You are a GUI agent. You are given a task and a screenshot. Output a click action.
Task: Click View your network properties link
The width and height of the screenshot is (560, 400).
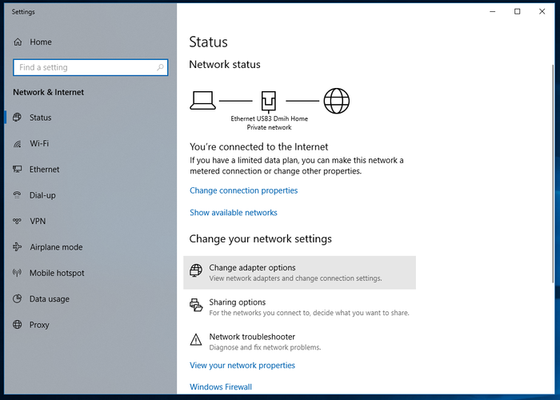(x=242, y=365)
